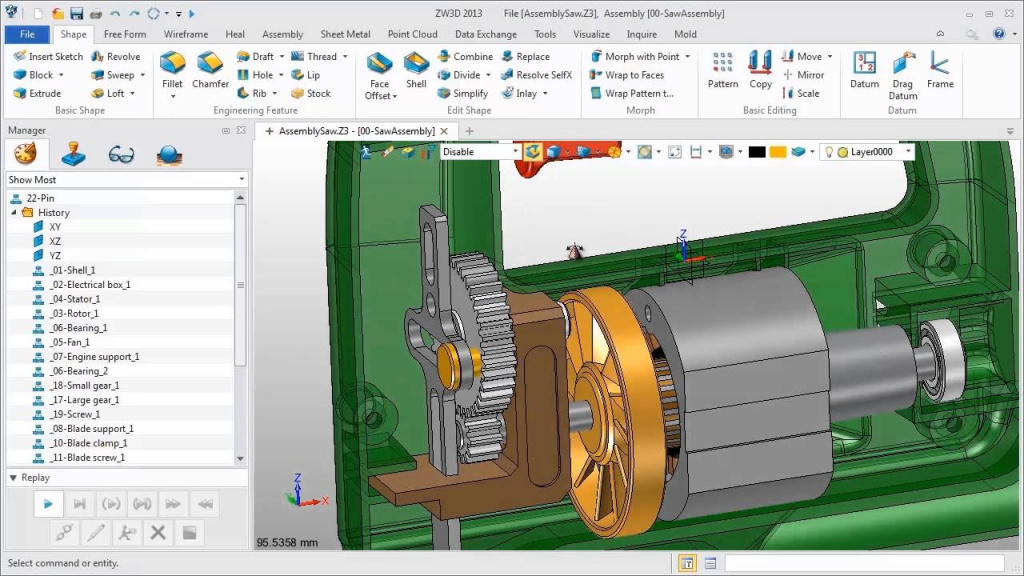Viewport: 1024px width, 576px height.
Task: Expand the Layer0000 dropdown list
Action: coord(907,152)
